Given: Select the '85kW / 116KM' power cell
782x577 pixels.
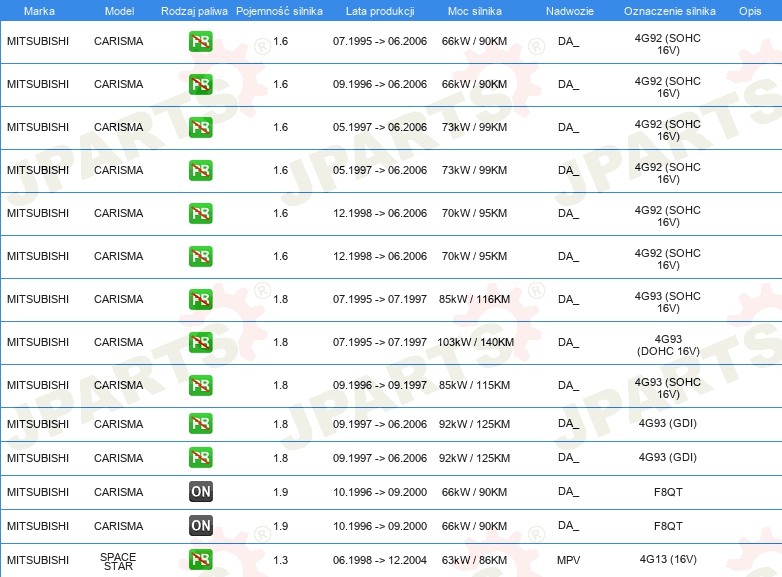Looking at the screenshot, I should (x=474, y=299).
